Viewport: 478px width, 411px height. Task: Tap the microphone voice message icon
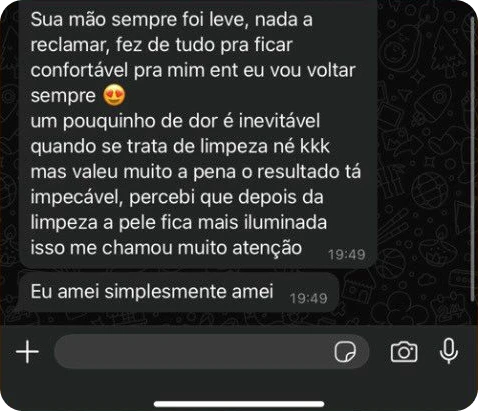click(x=449, y=351)
